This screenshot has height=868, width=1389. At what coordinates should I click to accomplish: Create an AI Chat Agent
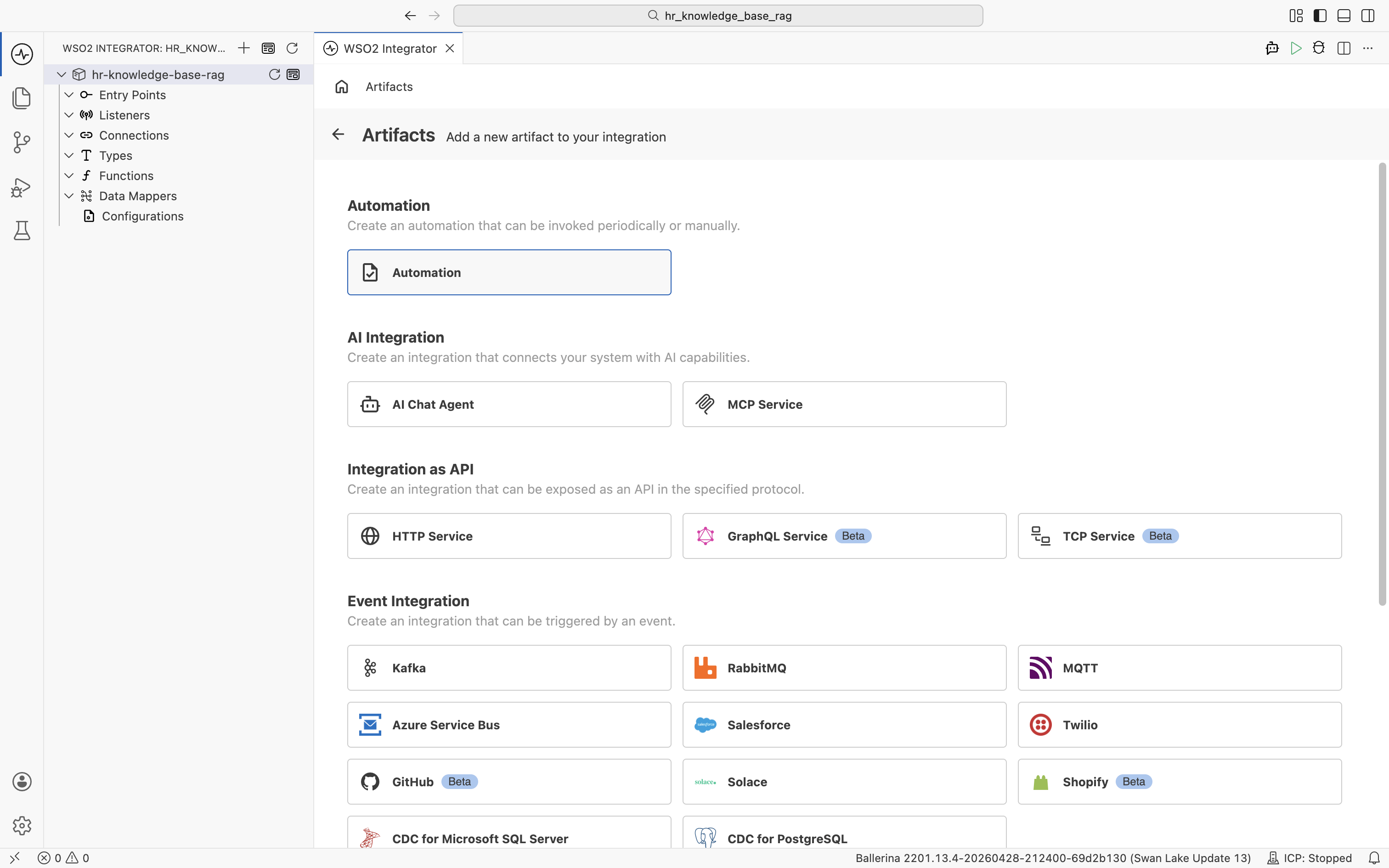[509, 404]
